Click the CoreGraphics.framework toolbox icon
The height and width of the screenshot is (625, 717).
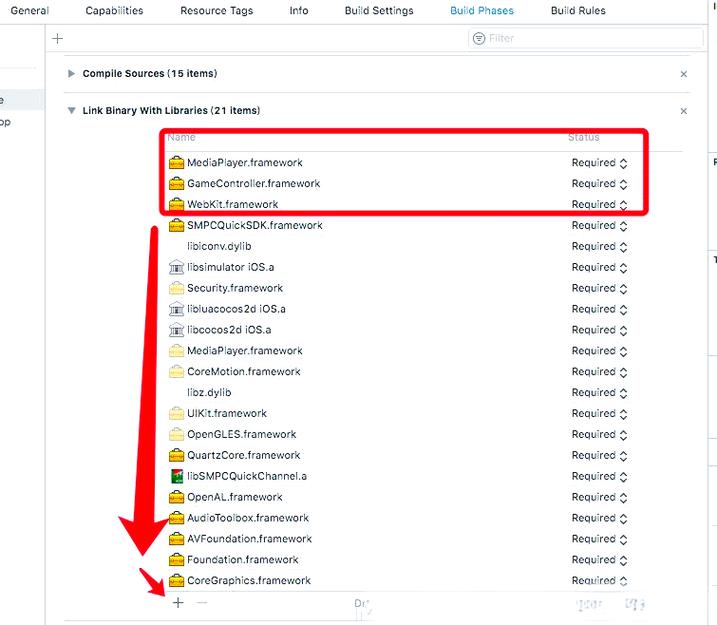tap(176, 581)
